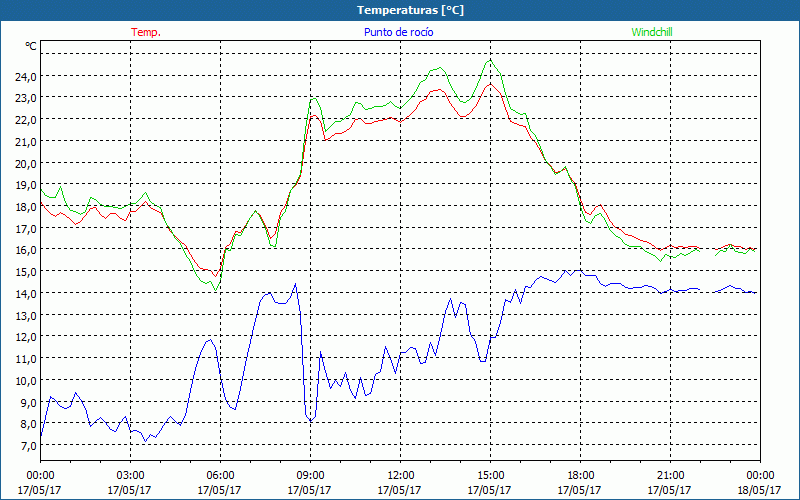
Task: Click the 'Temperaturas [°C]' chart title
Action: pyautogui.click(x=410, y=10)
